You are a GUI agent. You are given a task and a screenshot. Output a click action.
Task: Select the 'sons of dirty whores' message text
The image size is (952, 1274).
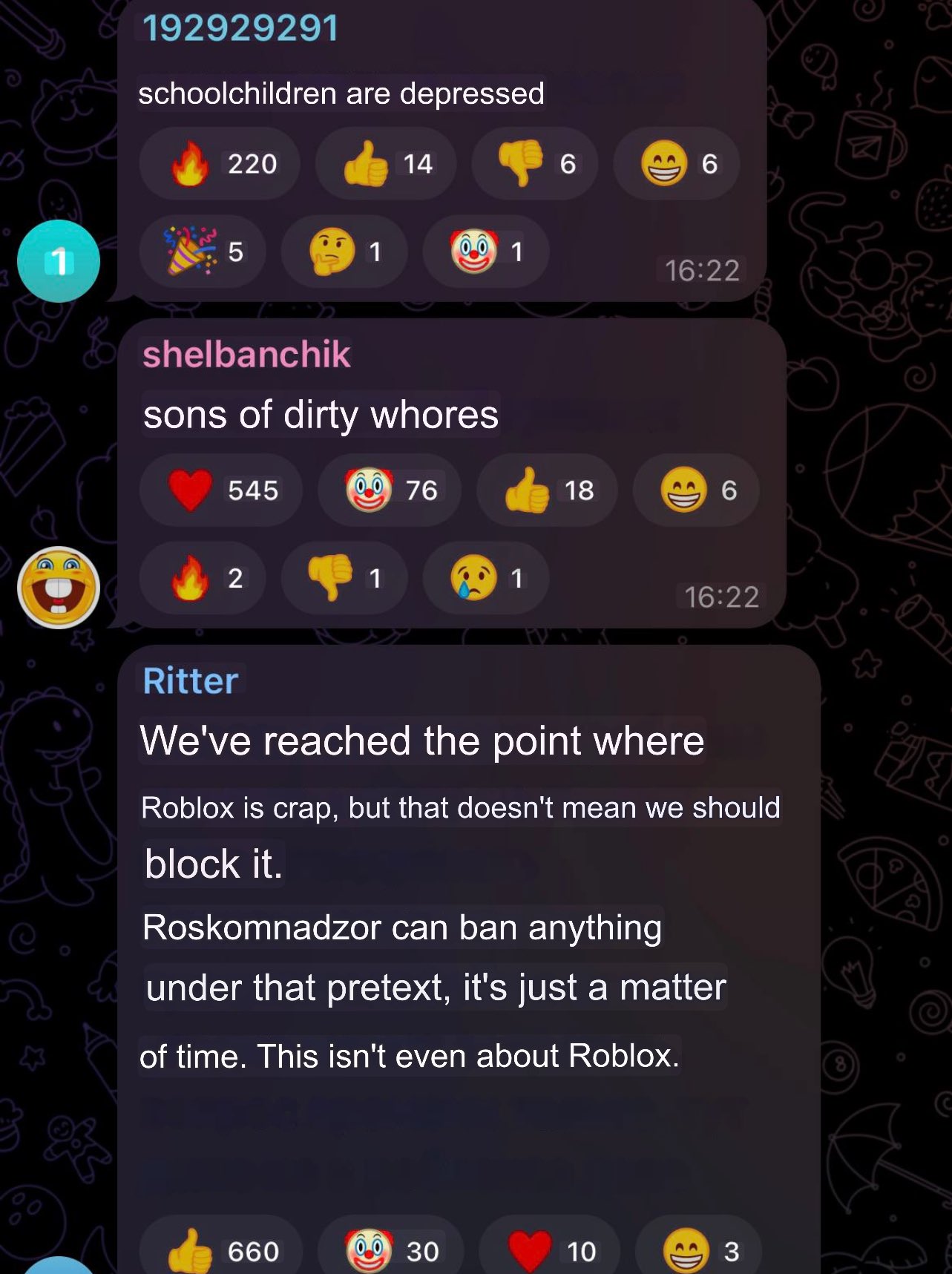[321, 414]
